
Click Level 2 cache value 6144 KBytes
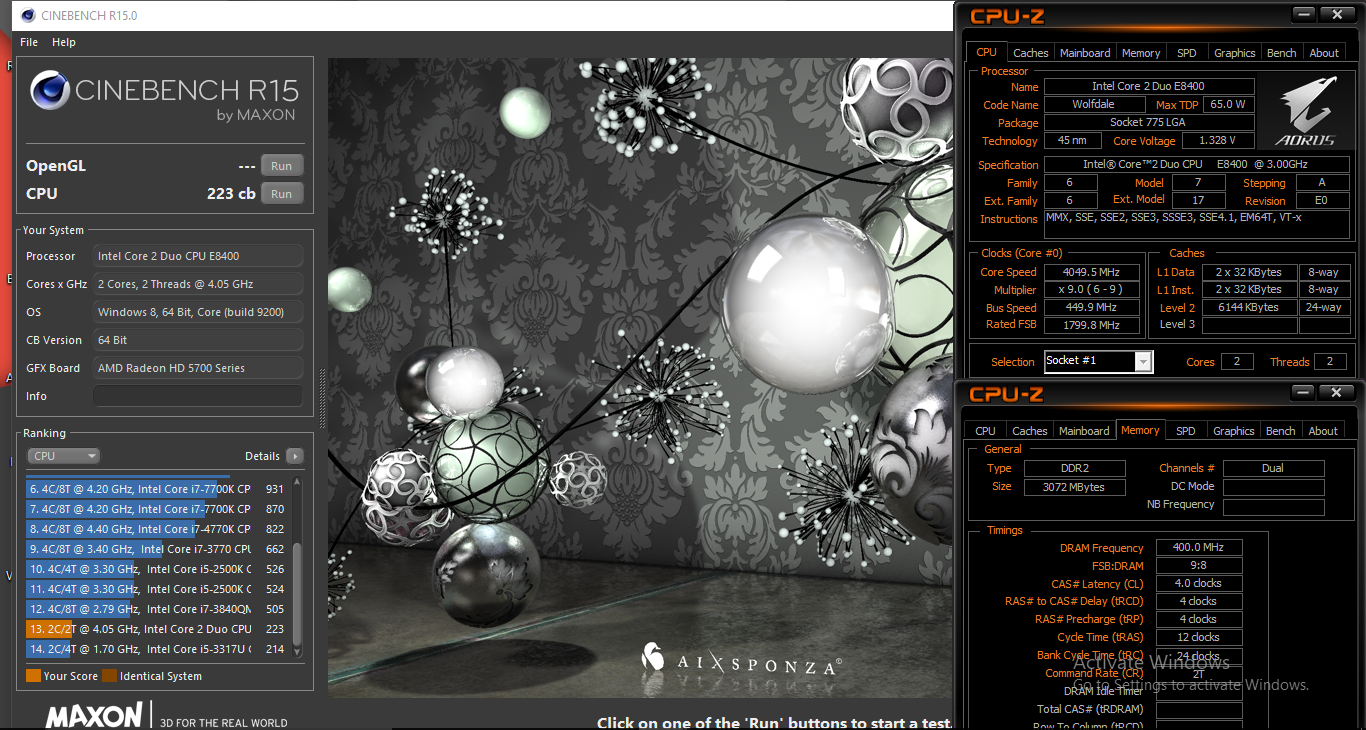coord(1248,308)
